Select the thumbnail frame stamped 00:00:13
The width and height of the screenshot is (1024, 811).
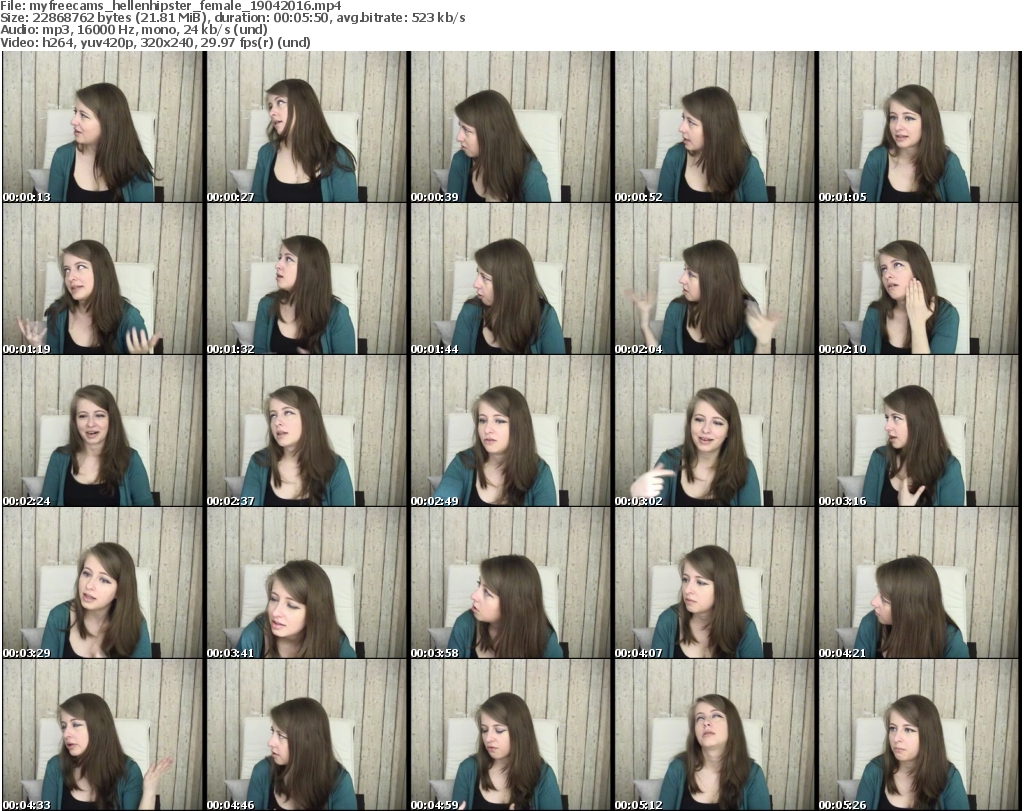(103, 127)
